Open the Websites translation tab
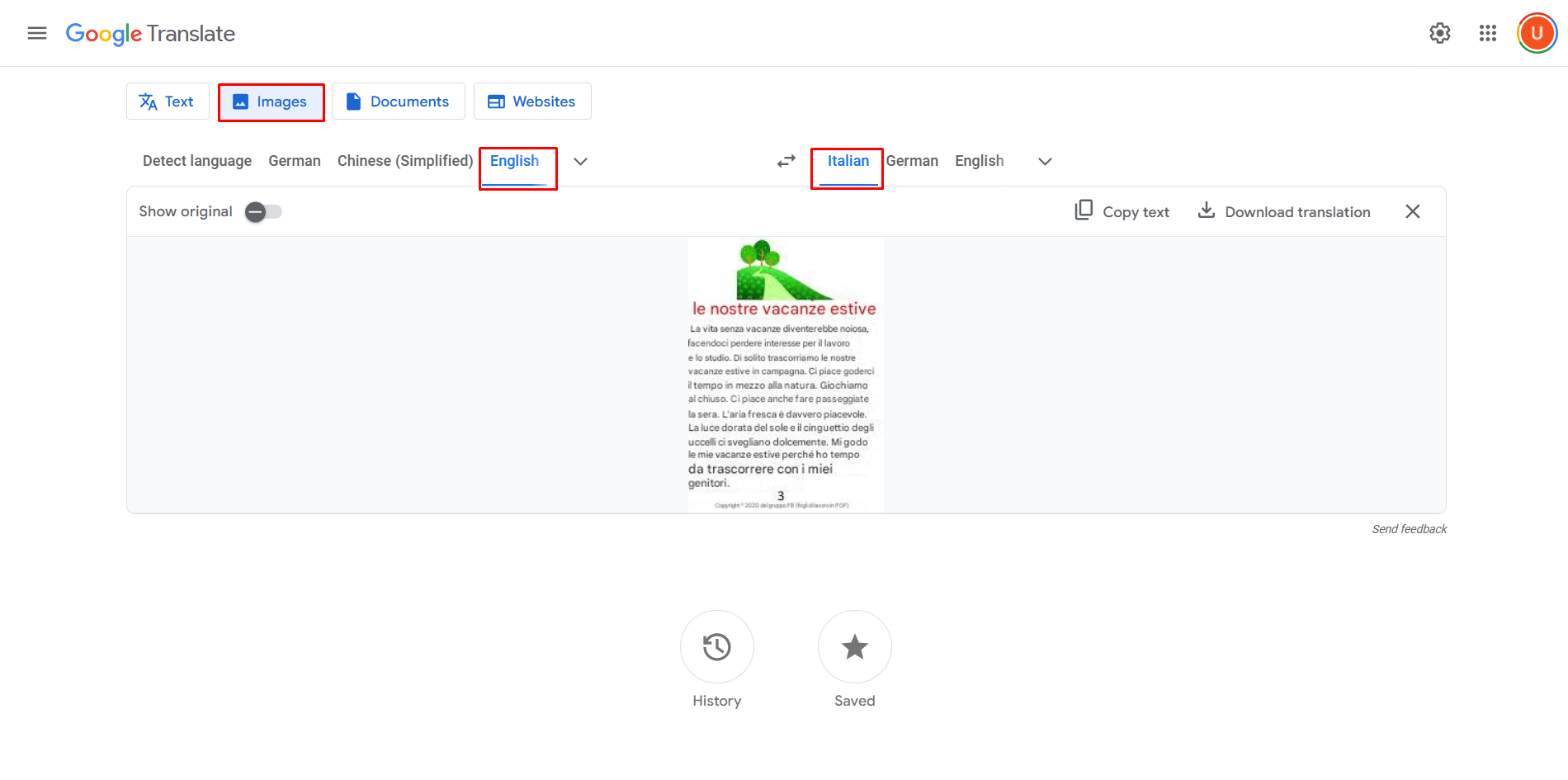Viewport: 1568px width, 780px height. tap(532, 101)
